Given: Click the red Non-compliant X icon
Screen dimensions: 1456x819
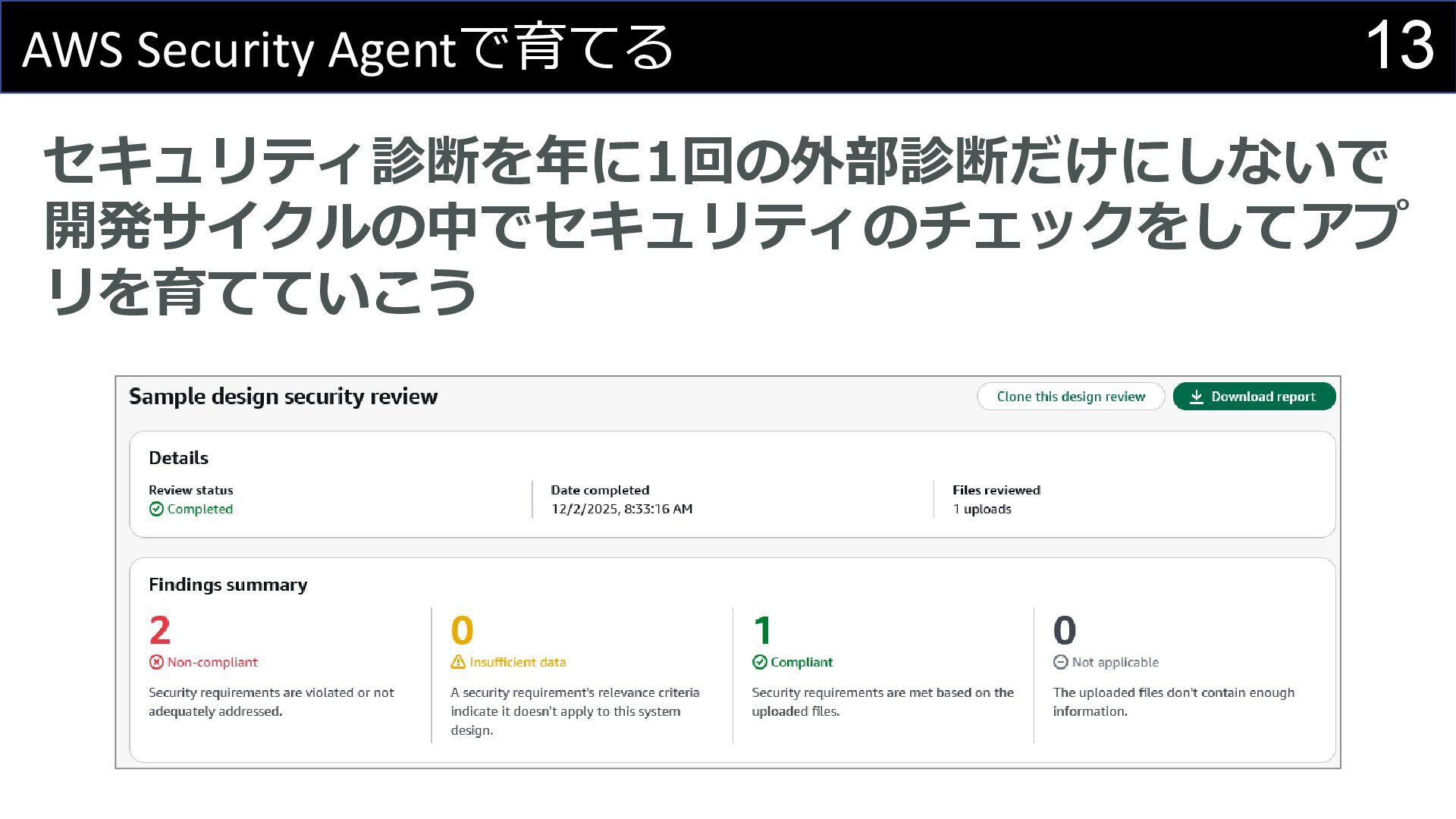Looking at the screenshot, I should (x=156, y=662).
